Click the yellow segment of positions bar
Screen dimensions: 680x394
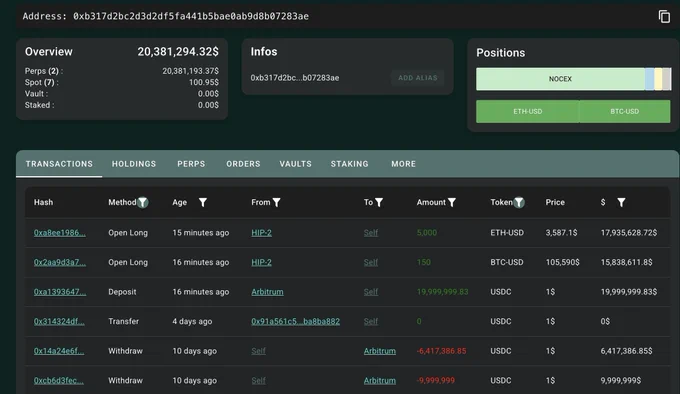point(658,79)
